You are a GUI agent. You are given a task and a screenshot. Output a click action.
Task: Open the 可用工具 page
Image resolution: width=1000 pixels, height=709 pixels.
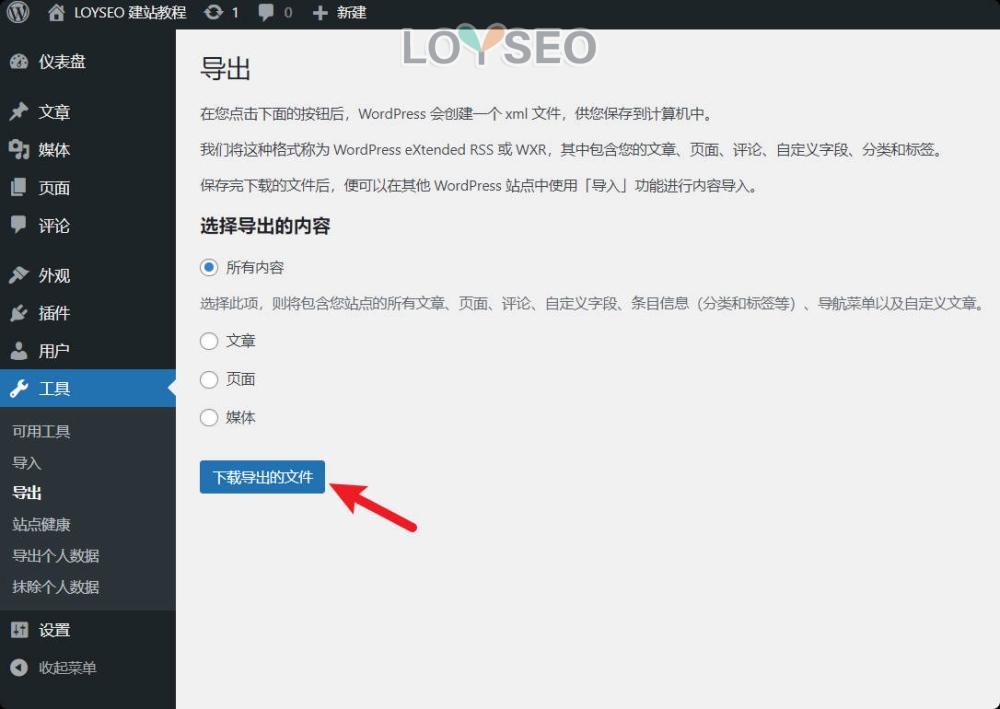(44, 431)
